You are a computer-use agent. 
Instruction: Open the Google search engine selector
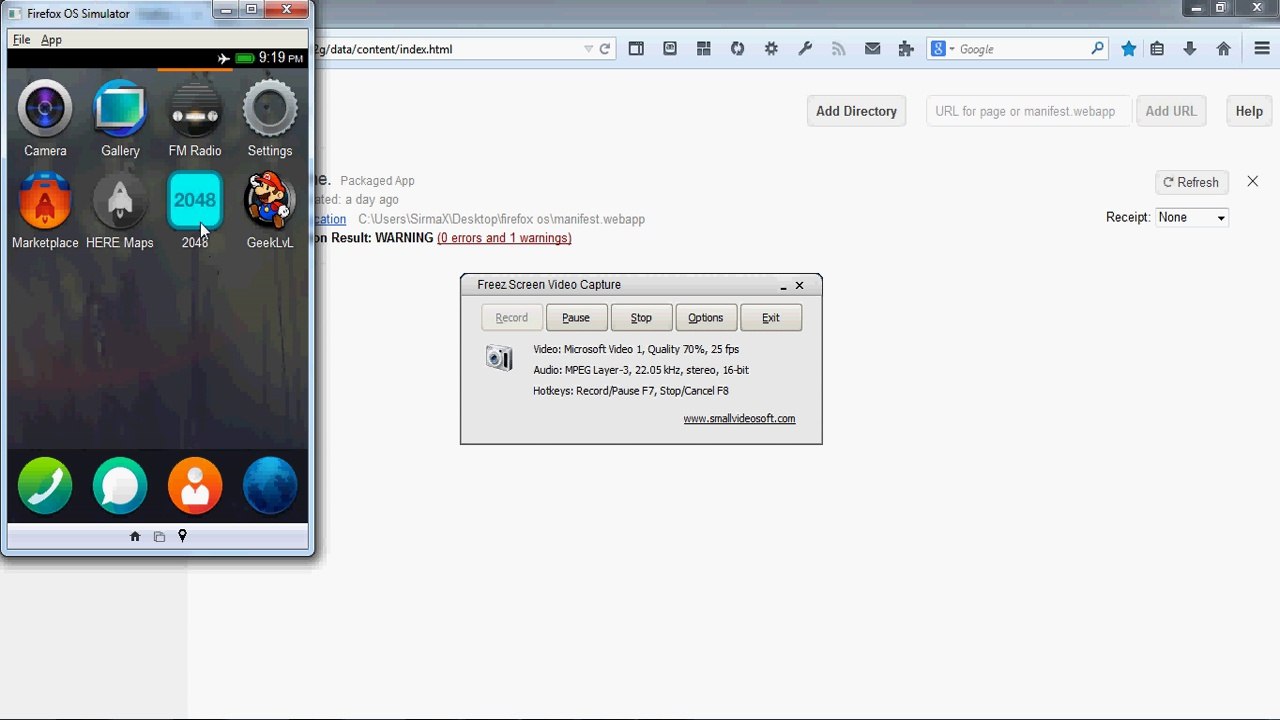tap(942, 49)
